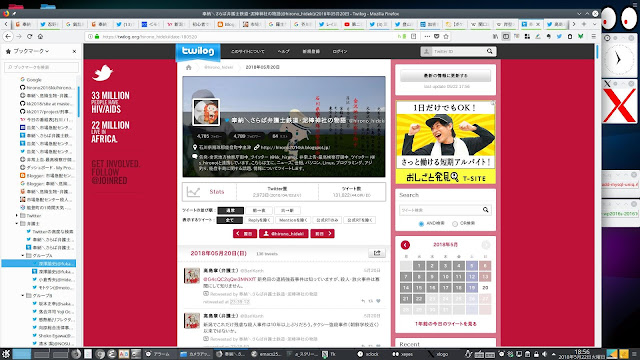
Task: Click the xclock taskbar entry
Action: 368,354
